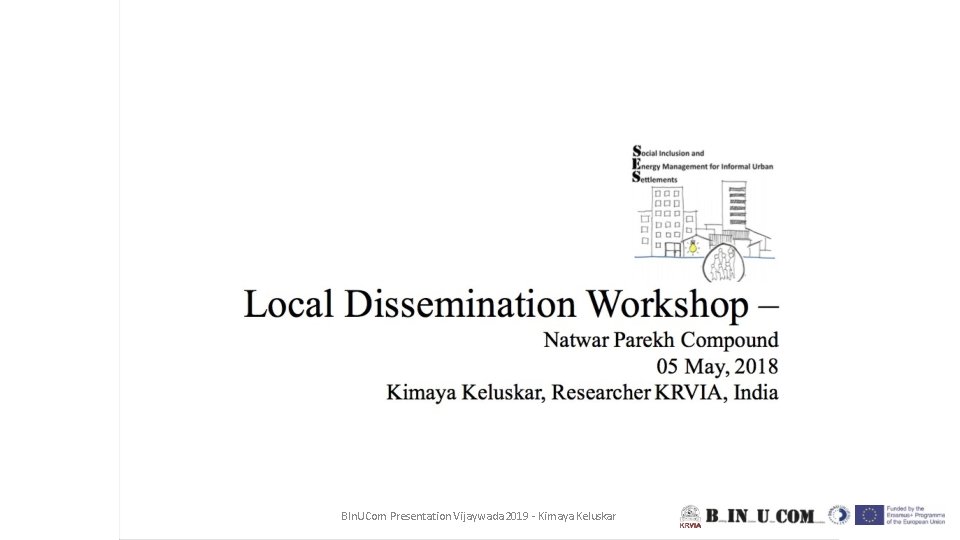Viewport: 960px width, 540px height.
Task: Click 'Social Inclusion and' logo text
Action: [668, 152]
